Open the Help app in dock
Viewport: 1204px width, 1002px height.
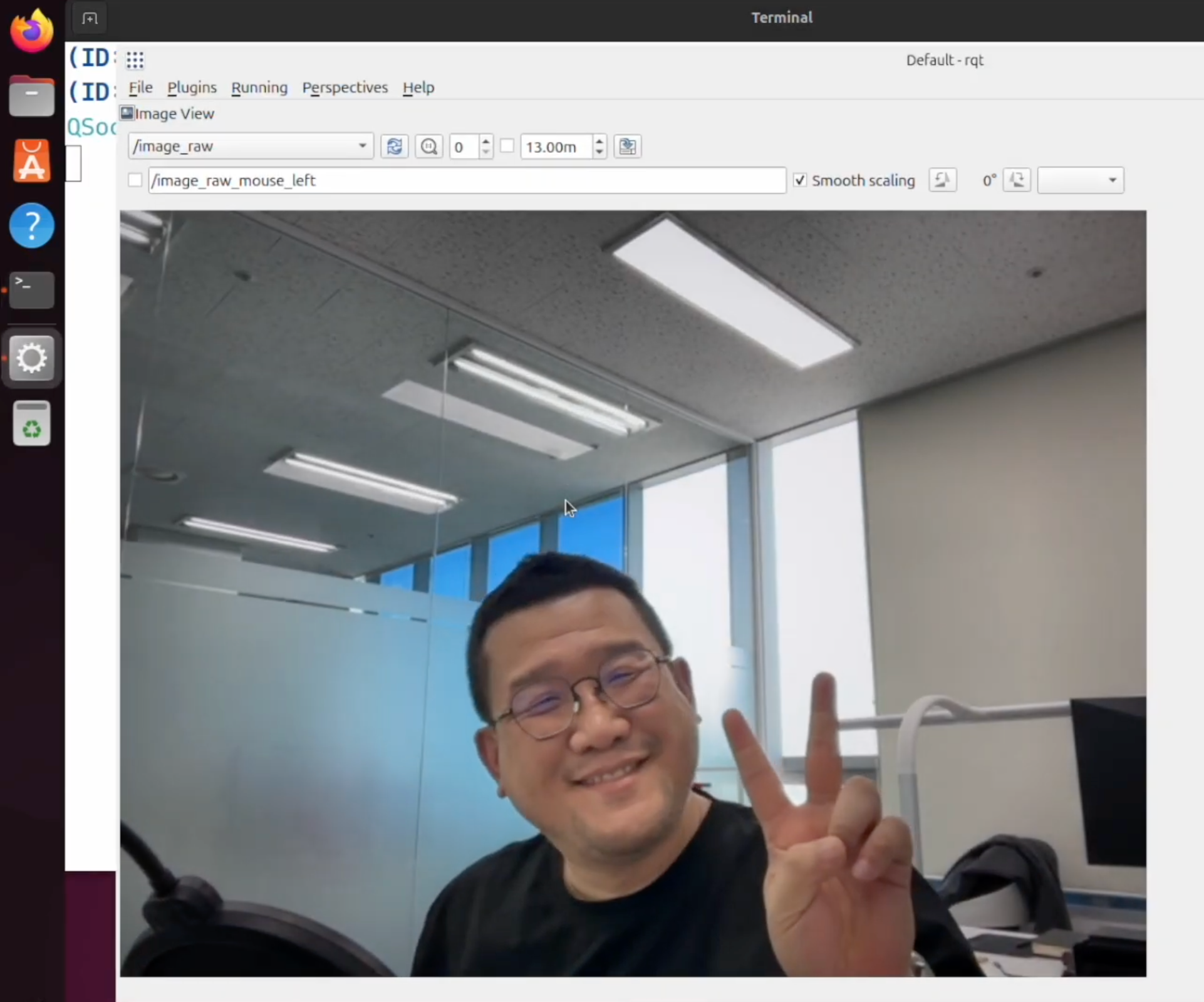point(31,225)
